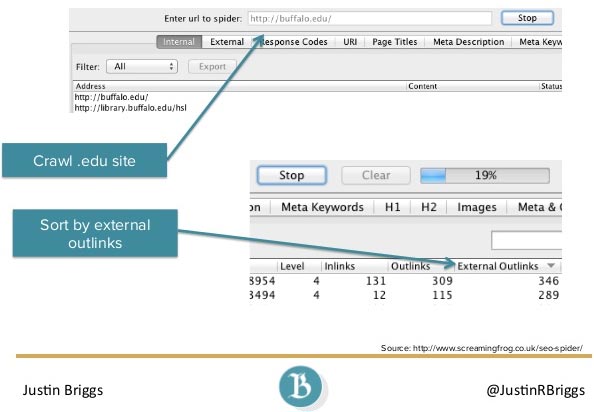
Task: Sort by the Address column header
Action: click(x=239, y=86)
